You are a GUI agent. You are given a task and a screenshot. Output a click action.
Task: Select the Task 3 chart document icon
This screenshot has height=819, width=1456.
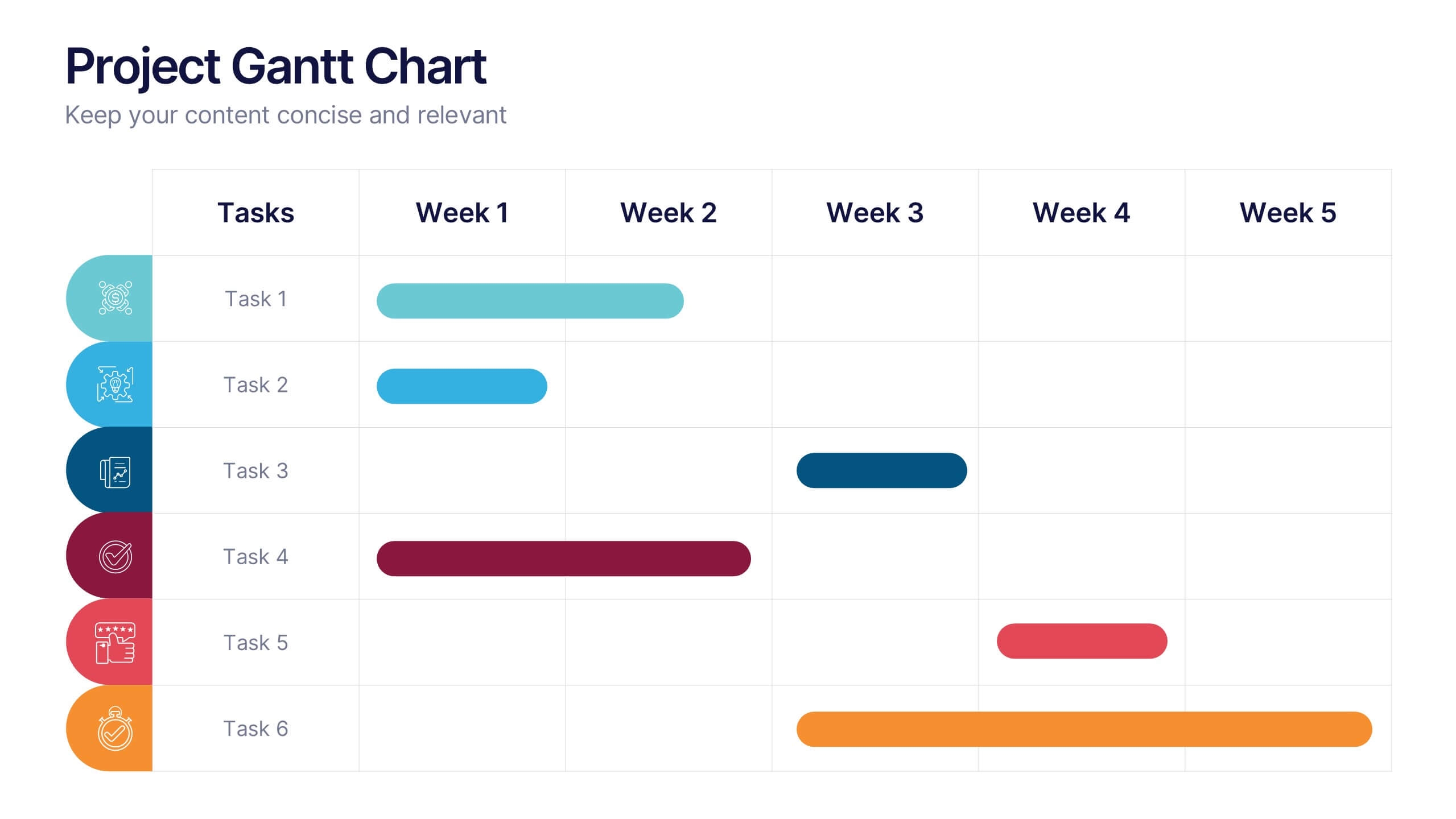pyautogui.click(x=116, y=471)
